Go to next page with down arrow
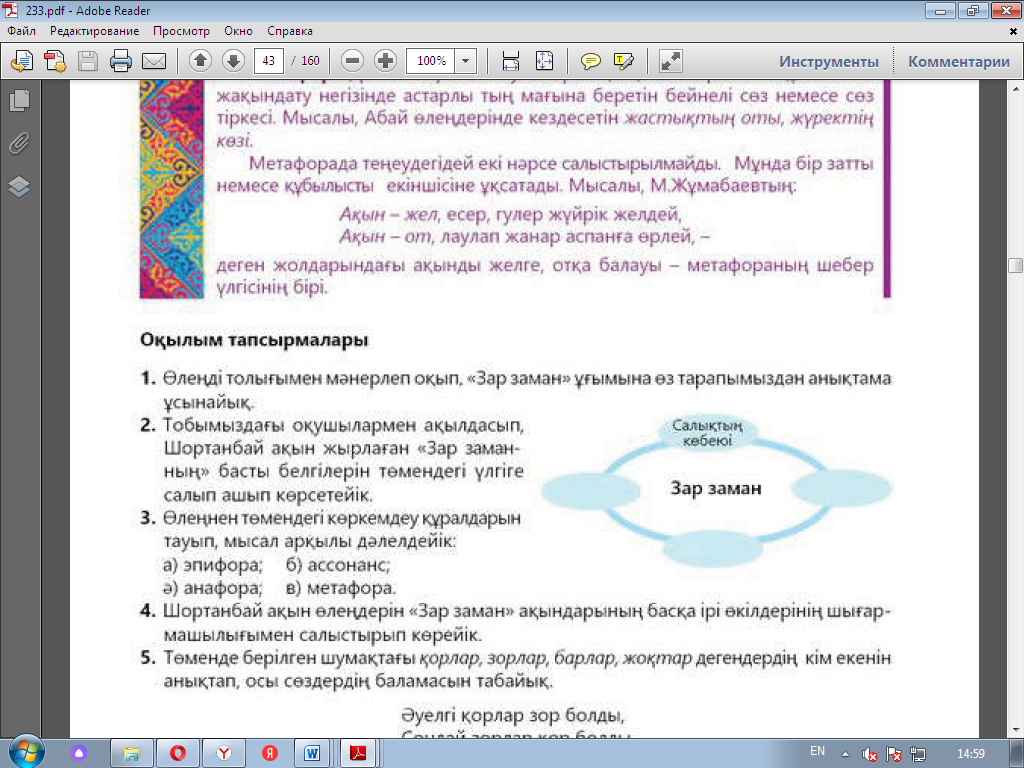Image resolution: width=1024 pixels, height=768 pixels. (x=233, y=61)
